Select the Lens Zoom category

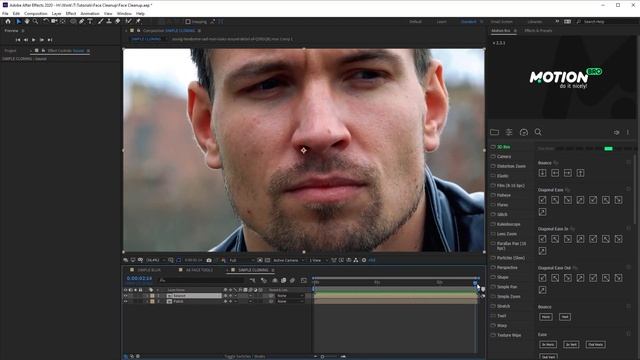[x=507, y=234]
